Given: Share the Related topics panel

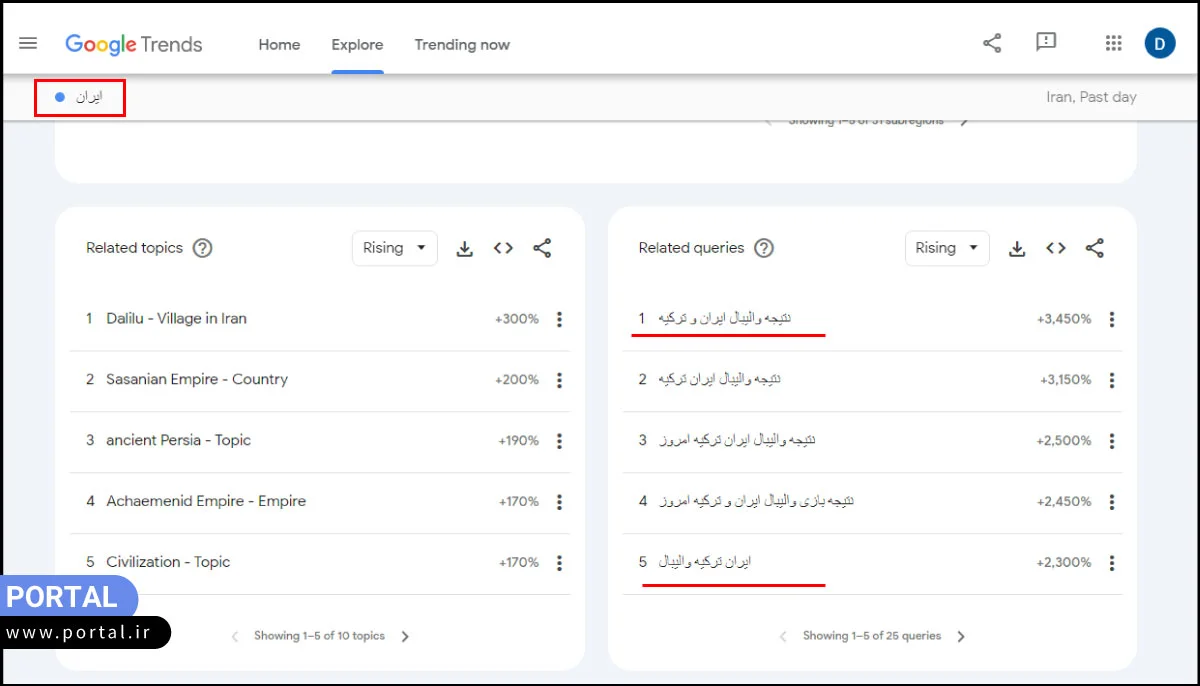Looking at the screenshot, I should click(543, 248).
